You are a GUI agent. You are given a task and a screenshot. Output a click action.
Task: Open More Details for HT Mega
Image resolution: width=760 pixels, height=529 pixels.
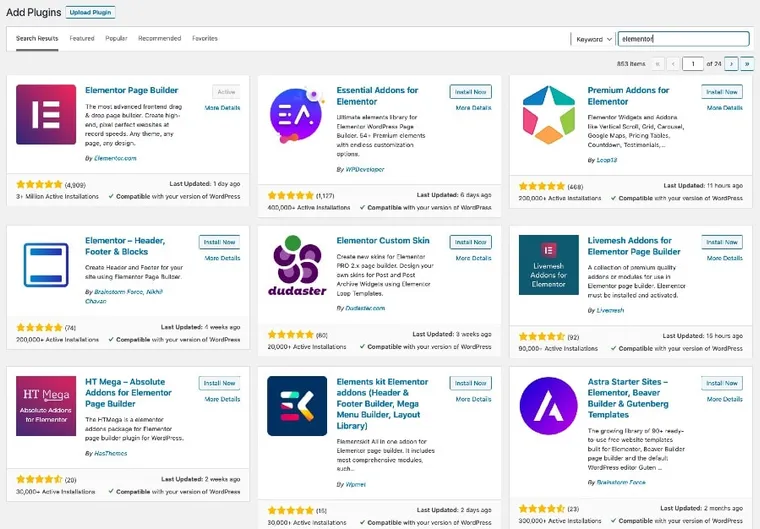pos(222,399)
